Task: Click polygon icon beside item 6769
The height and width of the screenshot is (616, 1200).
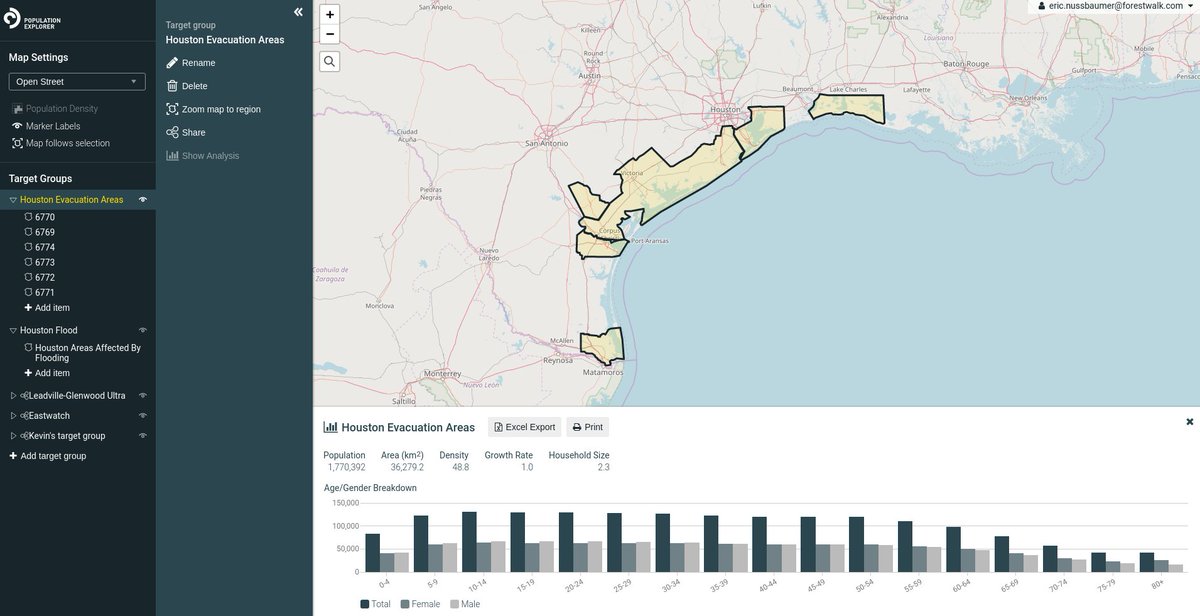Action: pyautogui.click(x=28, y=232)
